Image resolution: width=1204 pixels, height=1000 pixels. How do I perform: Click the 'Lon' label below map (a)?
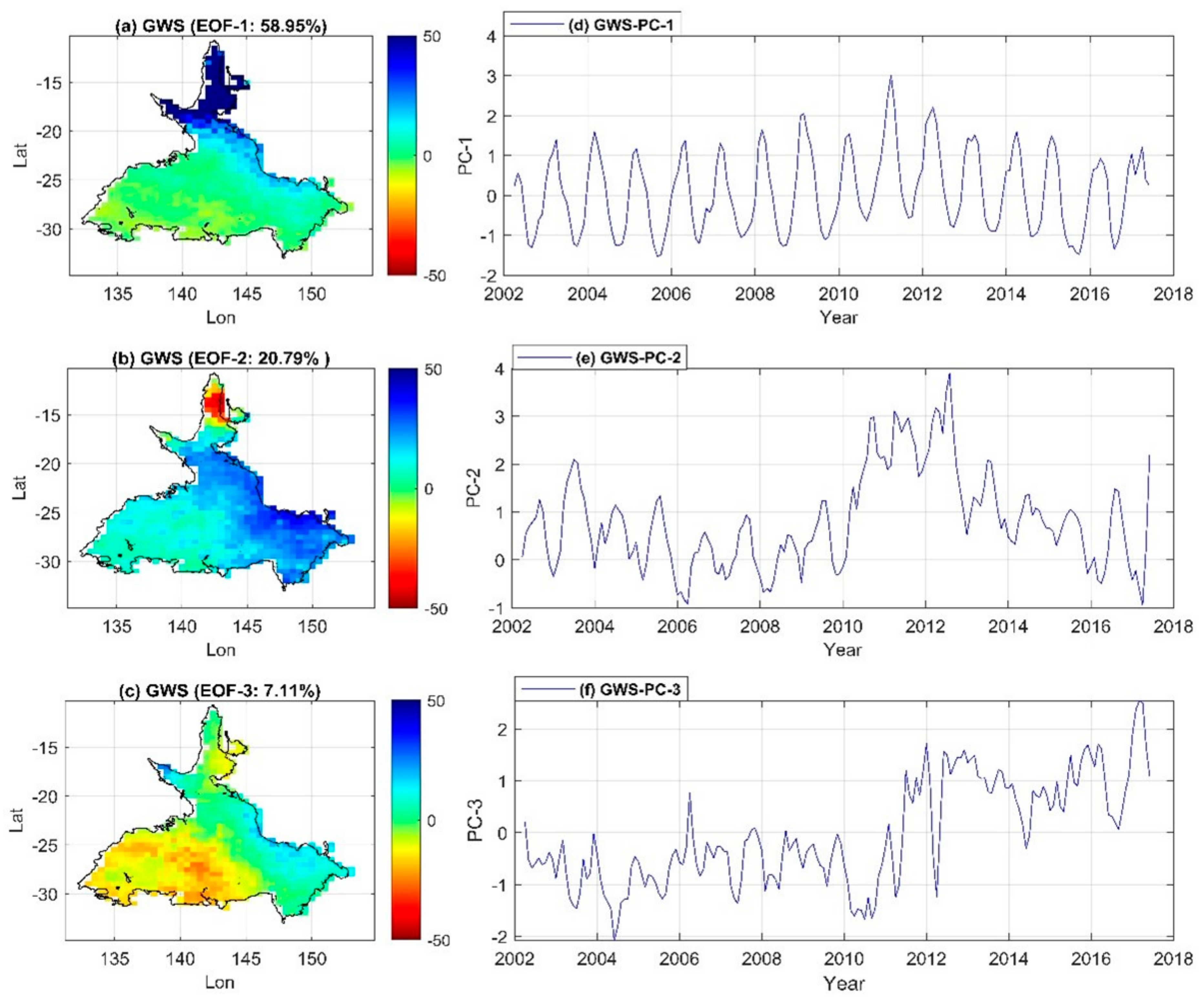point(221,317)
